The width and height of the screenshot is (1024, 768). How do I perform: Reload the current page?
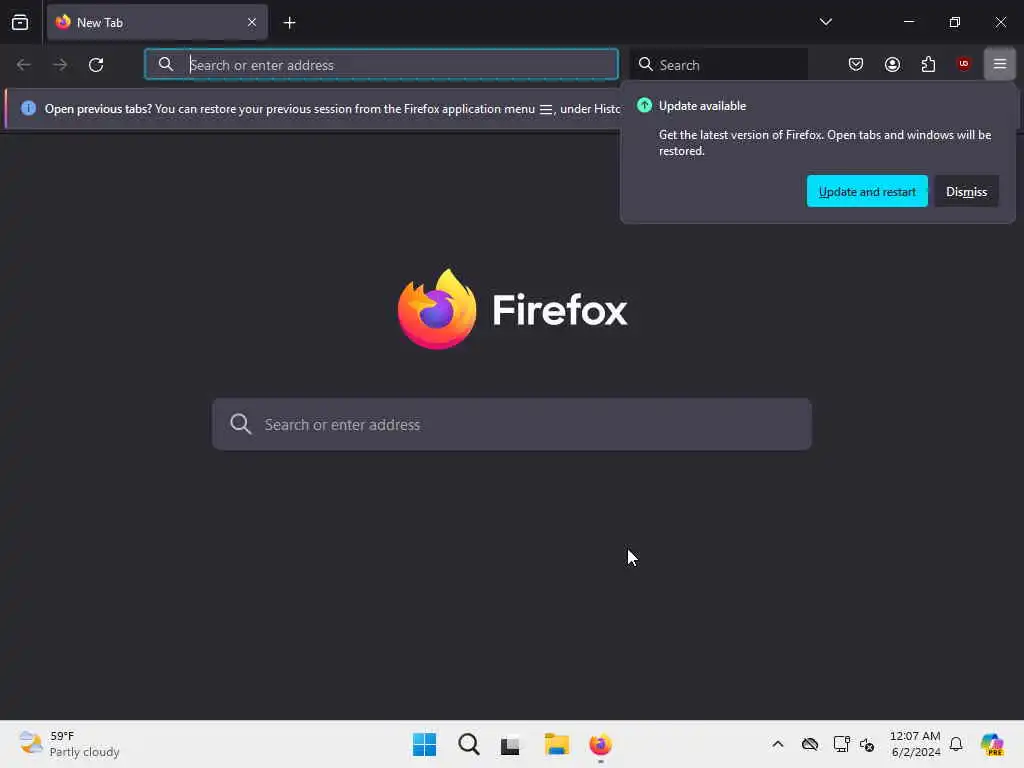[96, 65]
